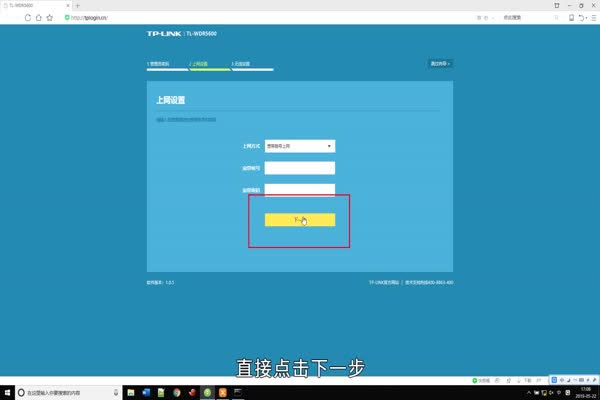Screen dimensions: 600x400
Task: Open the internet connection type dropdown
Action: [x=299, y=146]
